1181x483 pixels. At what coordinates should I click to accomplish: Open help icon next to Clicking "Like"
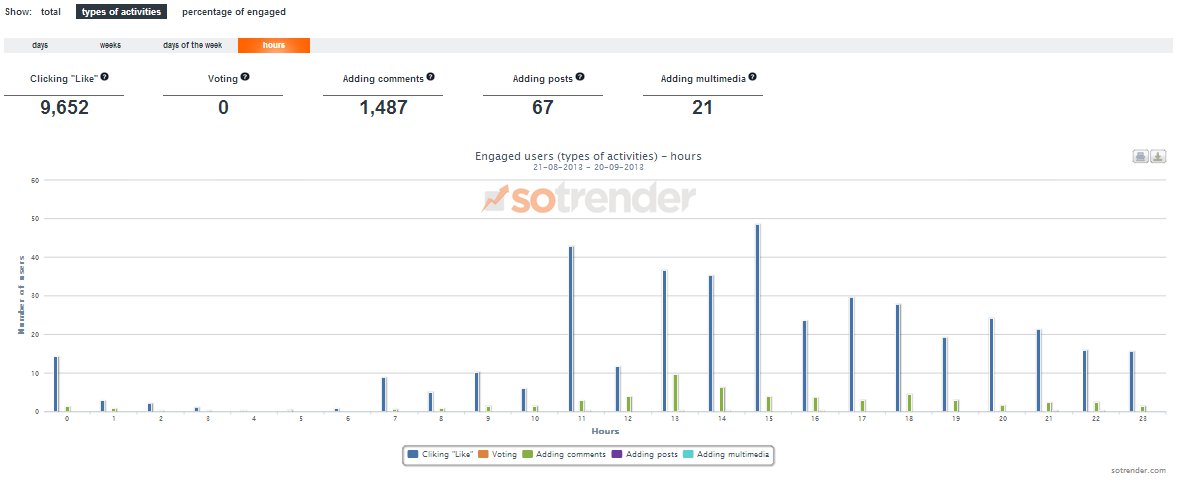click(105, 77)
